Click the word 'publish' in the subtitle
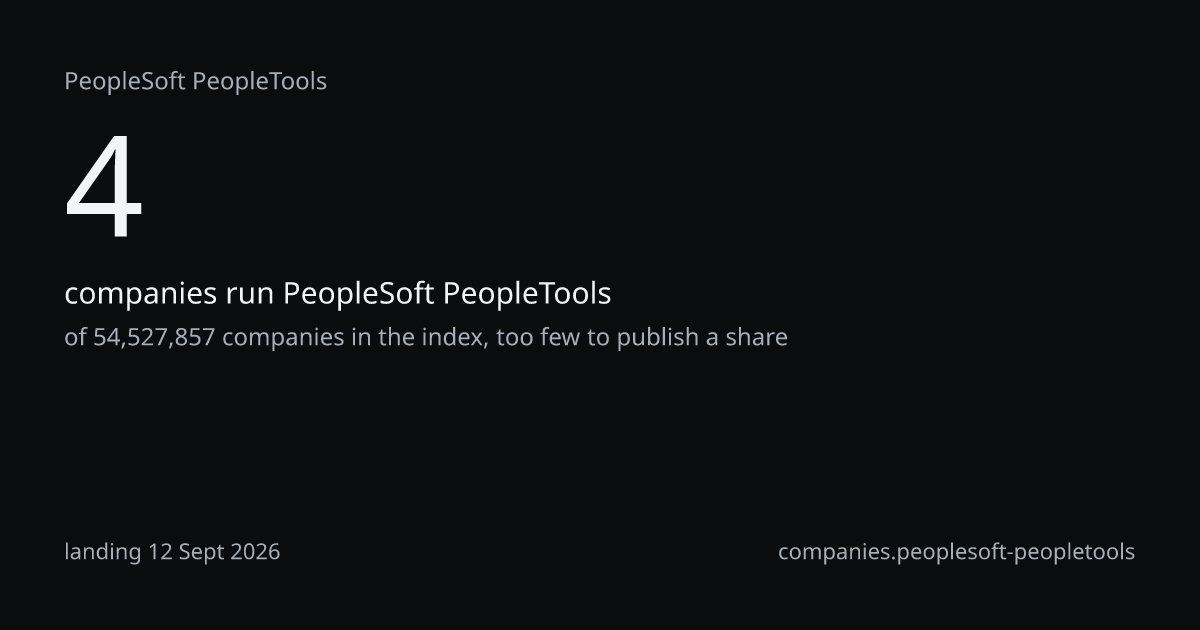 click(660, 337)
